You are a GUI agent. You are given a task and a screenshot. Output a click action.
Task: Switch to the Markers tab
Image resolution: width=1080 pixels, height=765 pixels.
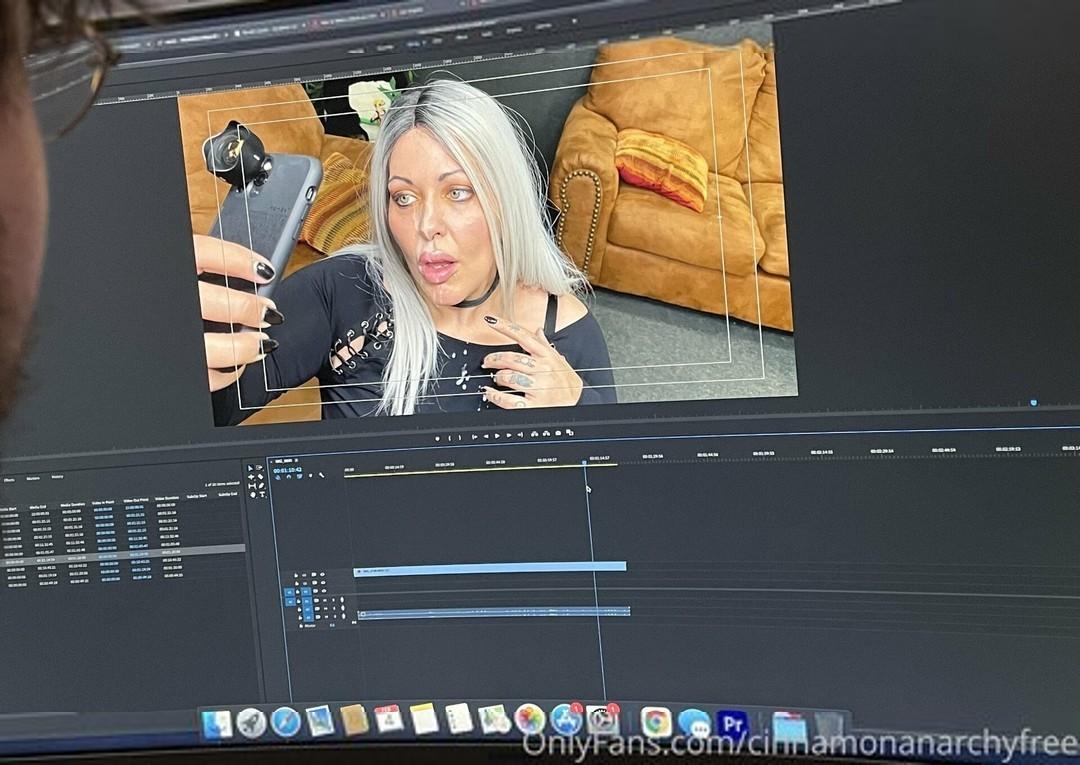33,478
